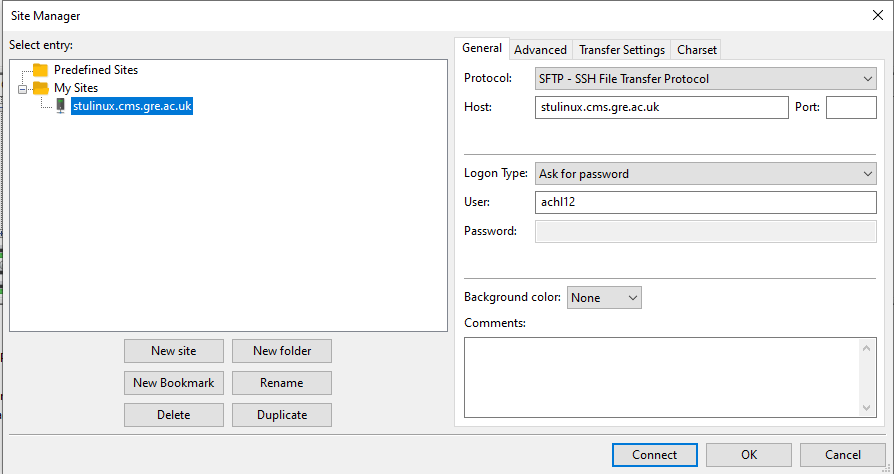
Task: Open the Protocol dropdown
Action: pos(705,78)
